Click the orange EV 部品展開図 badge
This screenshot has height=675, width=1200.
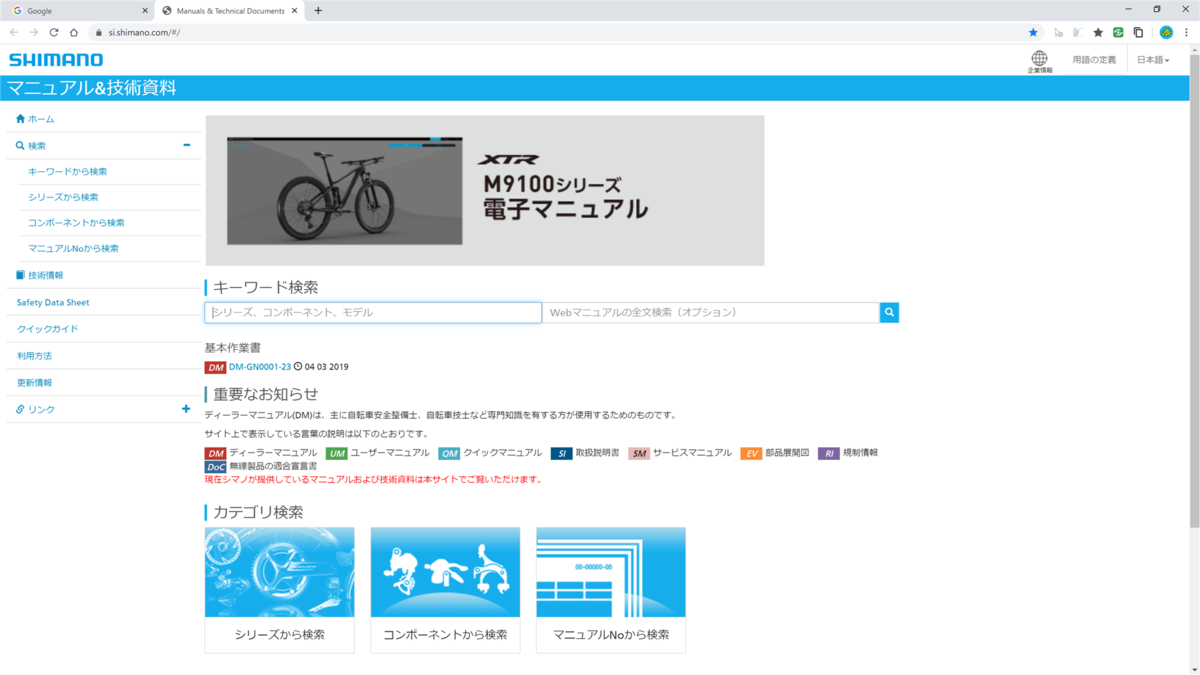tap(752, 453)
